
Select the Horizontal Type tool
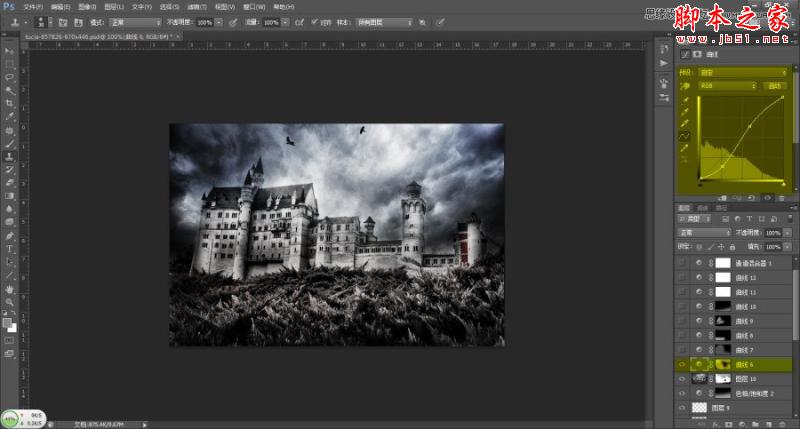9,249
